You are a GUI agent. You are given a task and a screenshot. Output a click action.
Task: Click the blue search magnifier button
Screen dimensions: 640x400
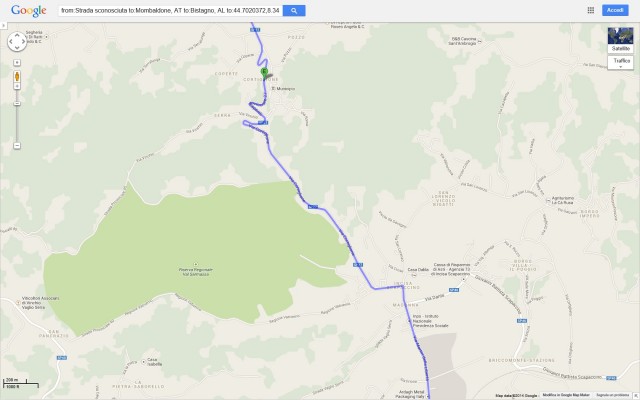(x=294, y=11)
